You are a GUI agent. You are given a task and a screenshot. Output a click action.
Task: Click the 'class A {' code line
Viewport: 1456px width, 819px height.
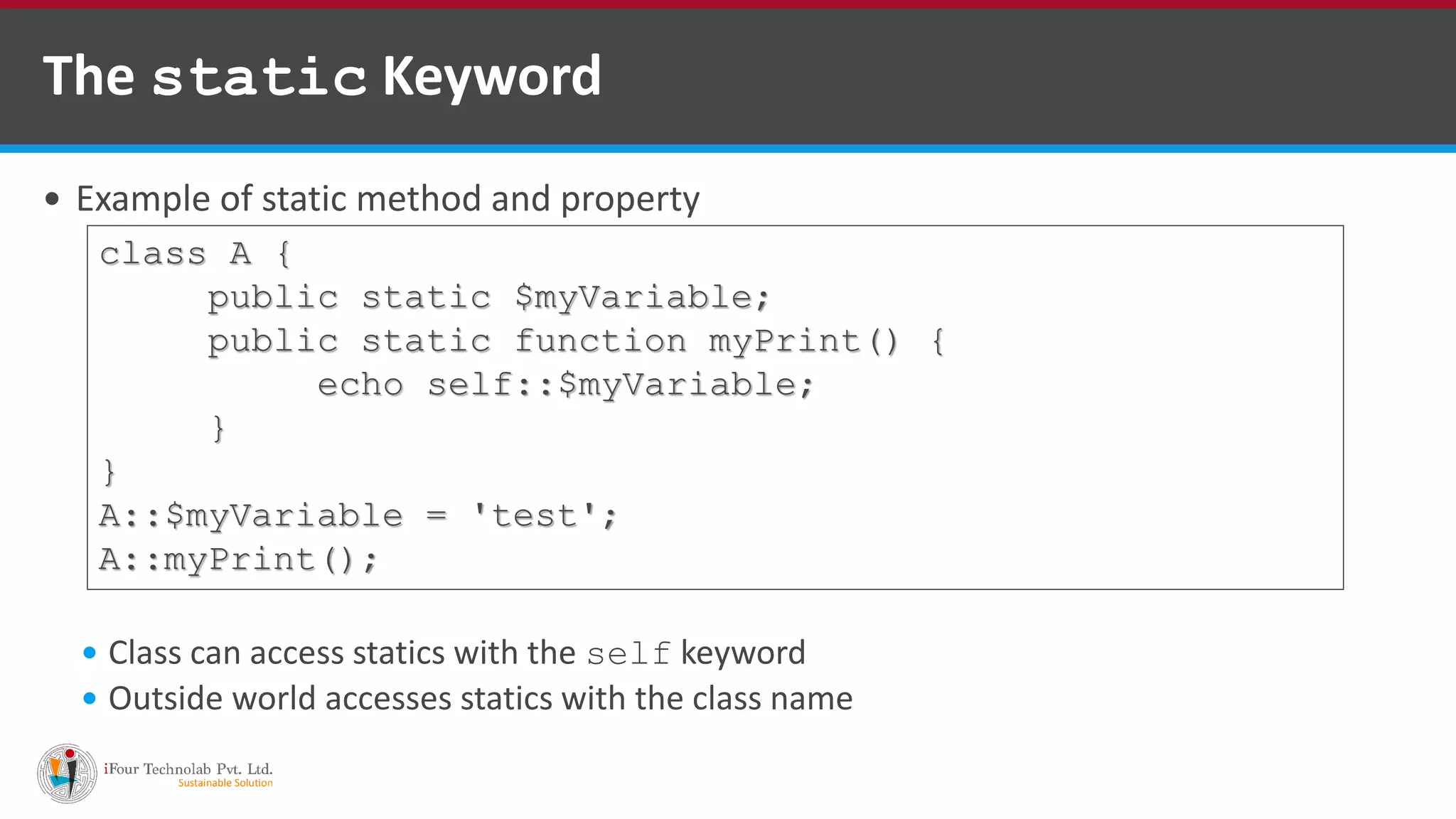(x=196, y=254)
